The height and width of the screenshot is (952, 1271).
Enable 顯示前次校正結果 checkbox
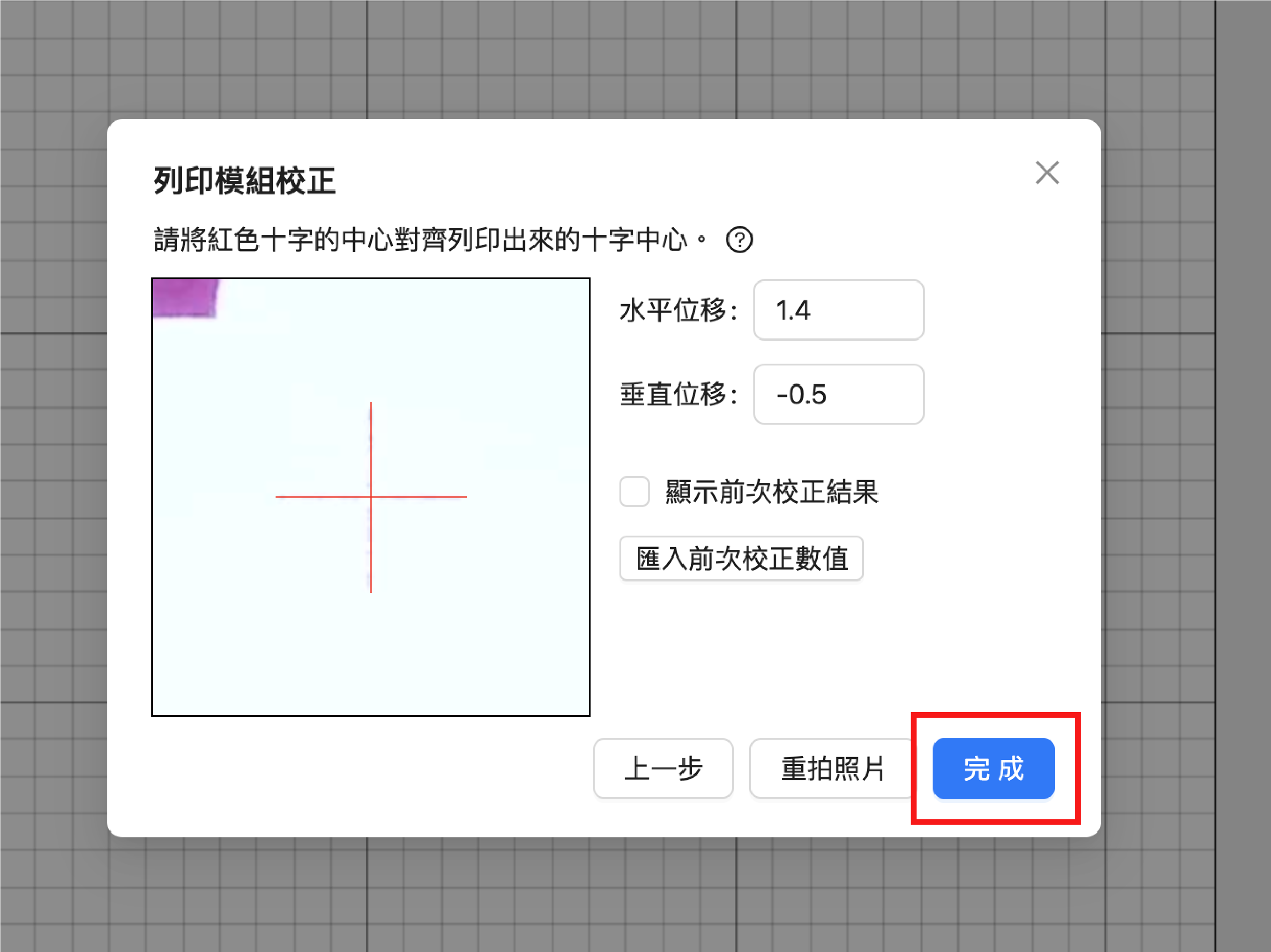tap(634, 492)
